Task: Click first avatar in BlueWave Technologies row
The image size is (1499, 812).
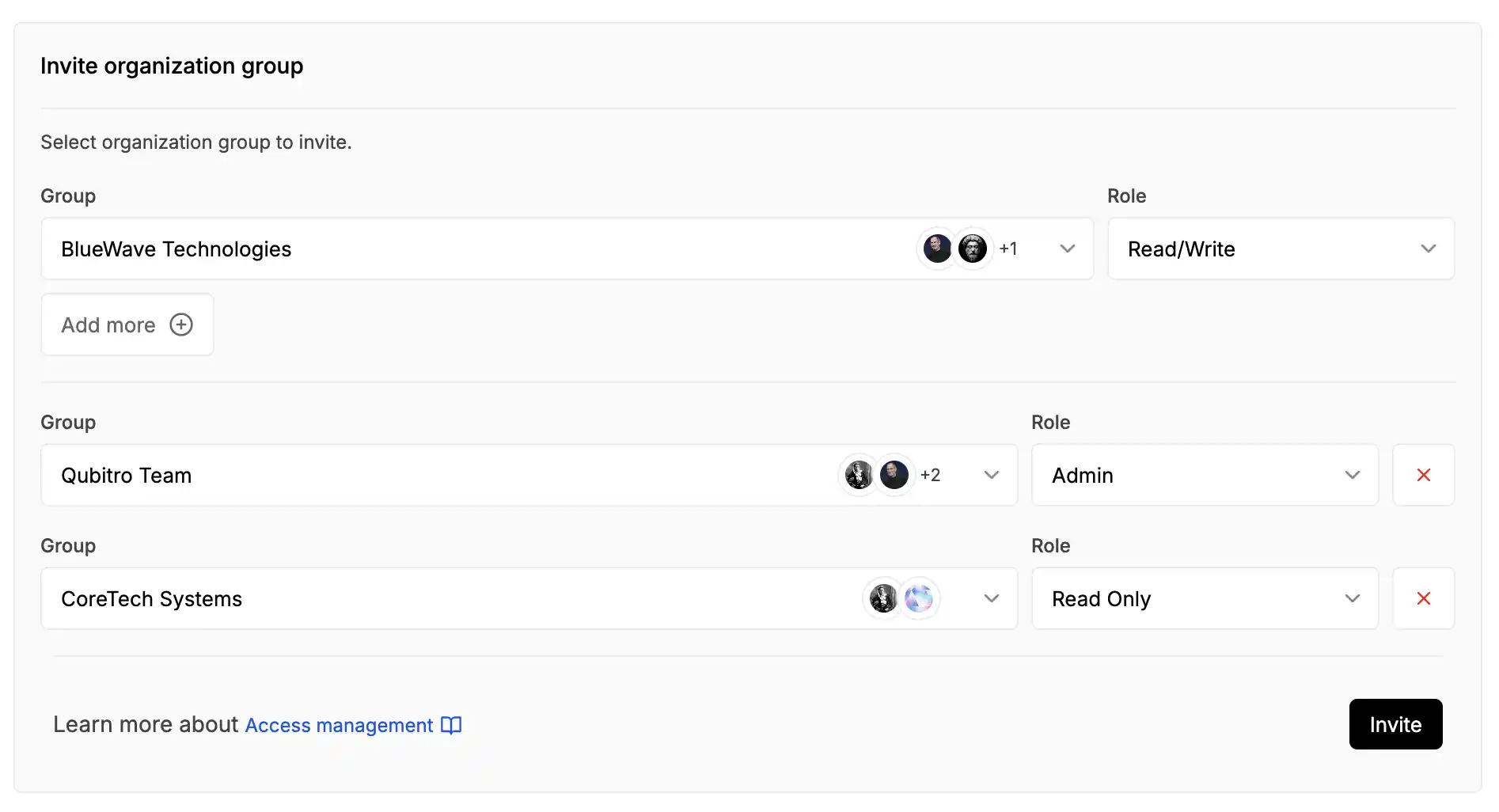Action: 937,249
